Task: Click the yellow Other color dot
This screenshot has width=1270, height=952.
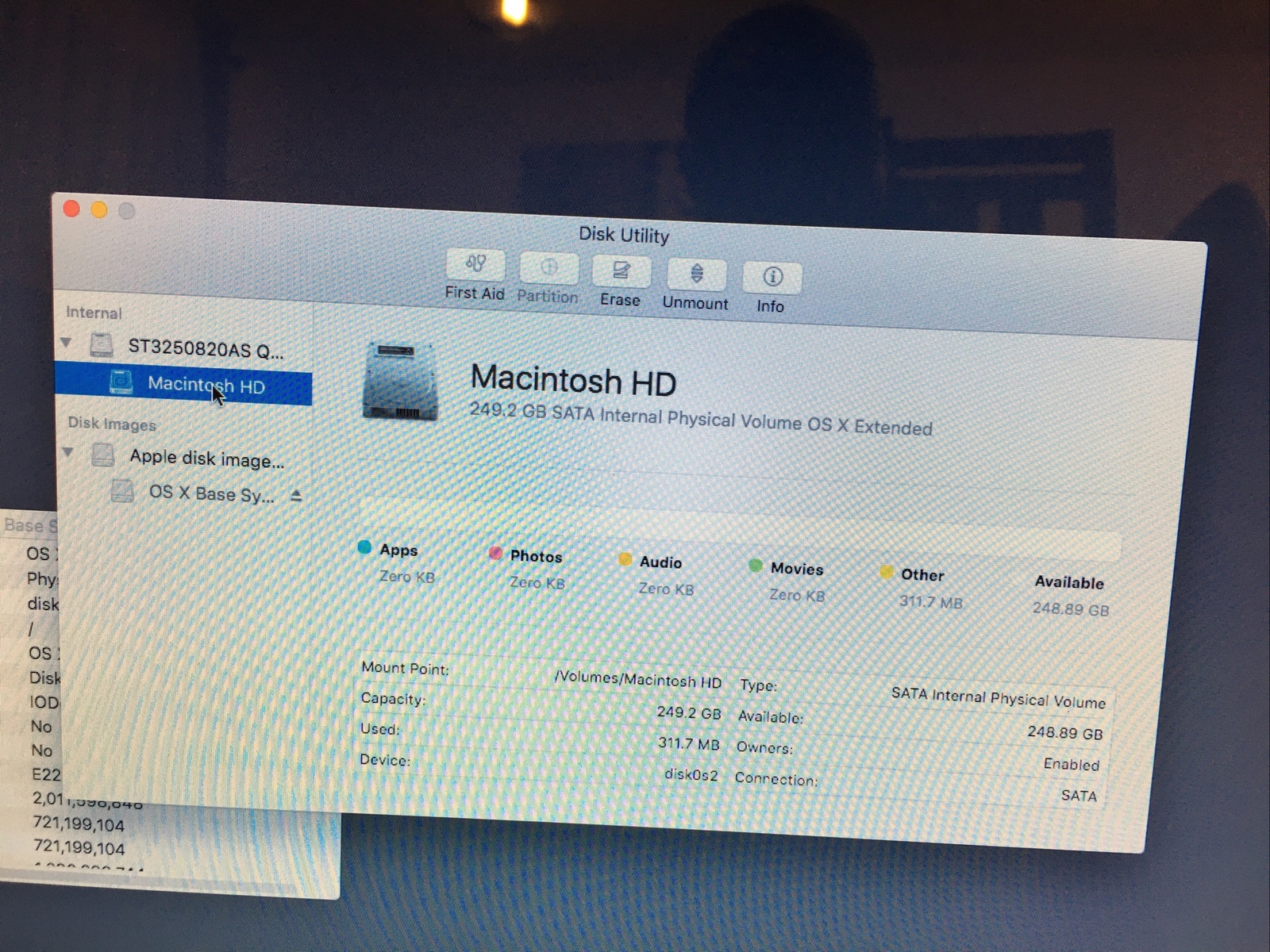Action: (x=886, y=572)
